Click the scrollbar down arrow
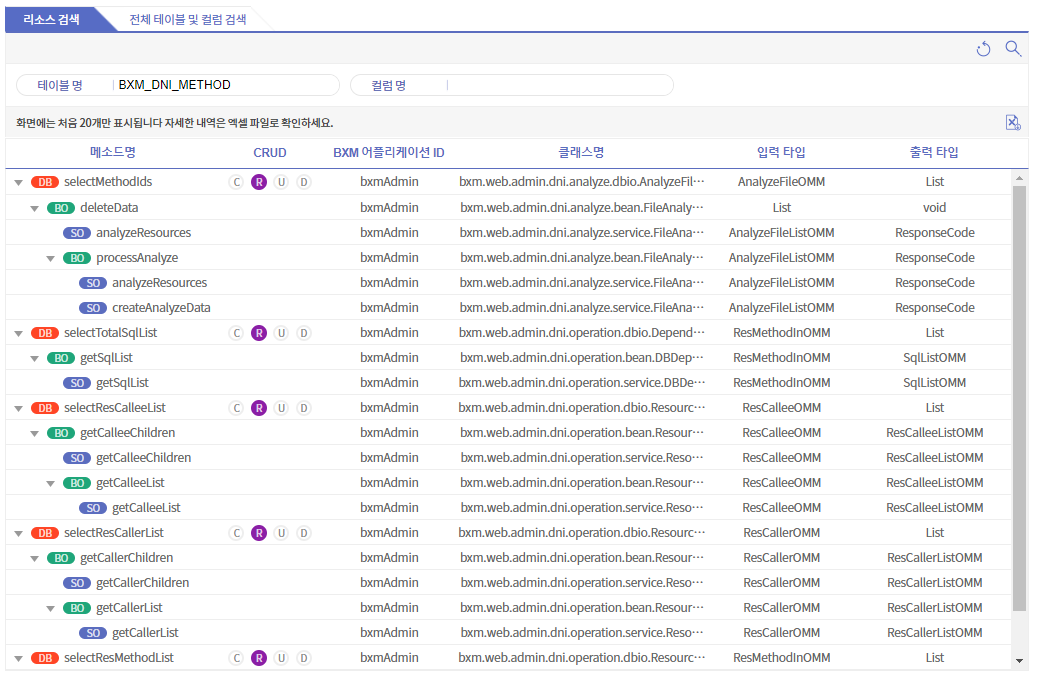1037x679 pixels. (x=1019, y=660)
